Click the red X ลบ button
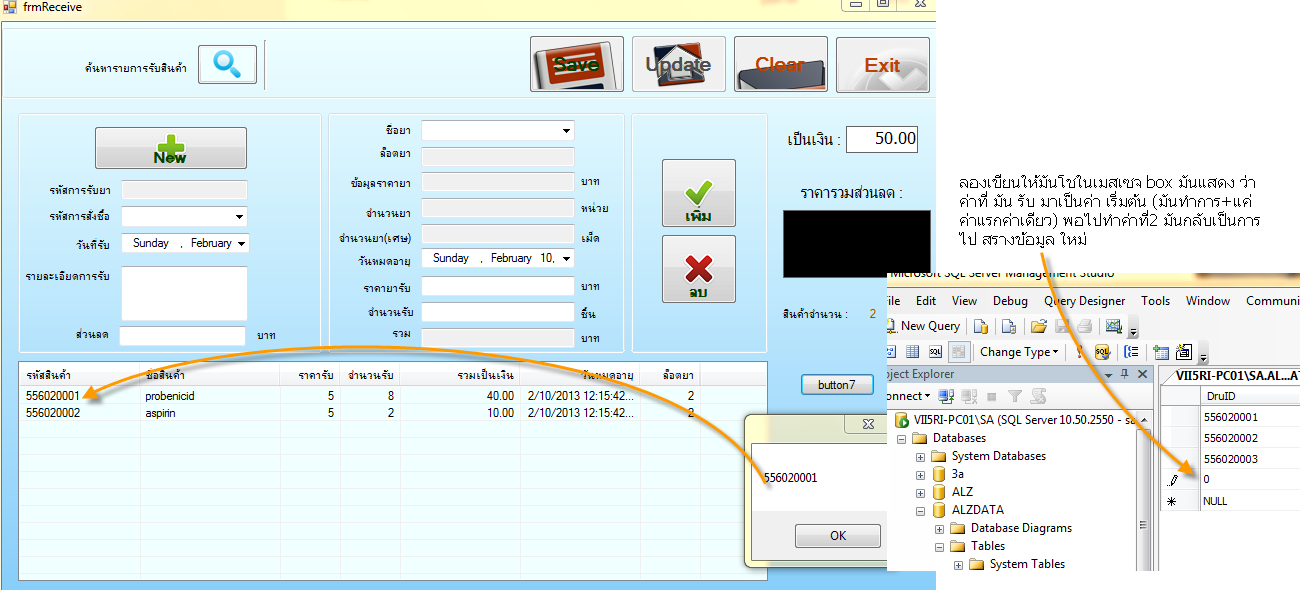This screenshot has width=1300, height=590. [698, 269]
